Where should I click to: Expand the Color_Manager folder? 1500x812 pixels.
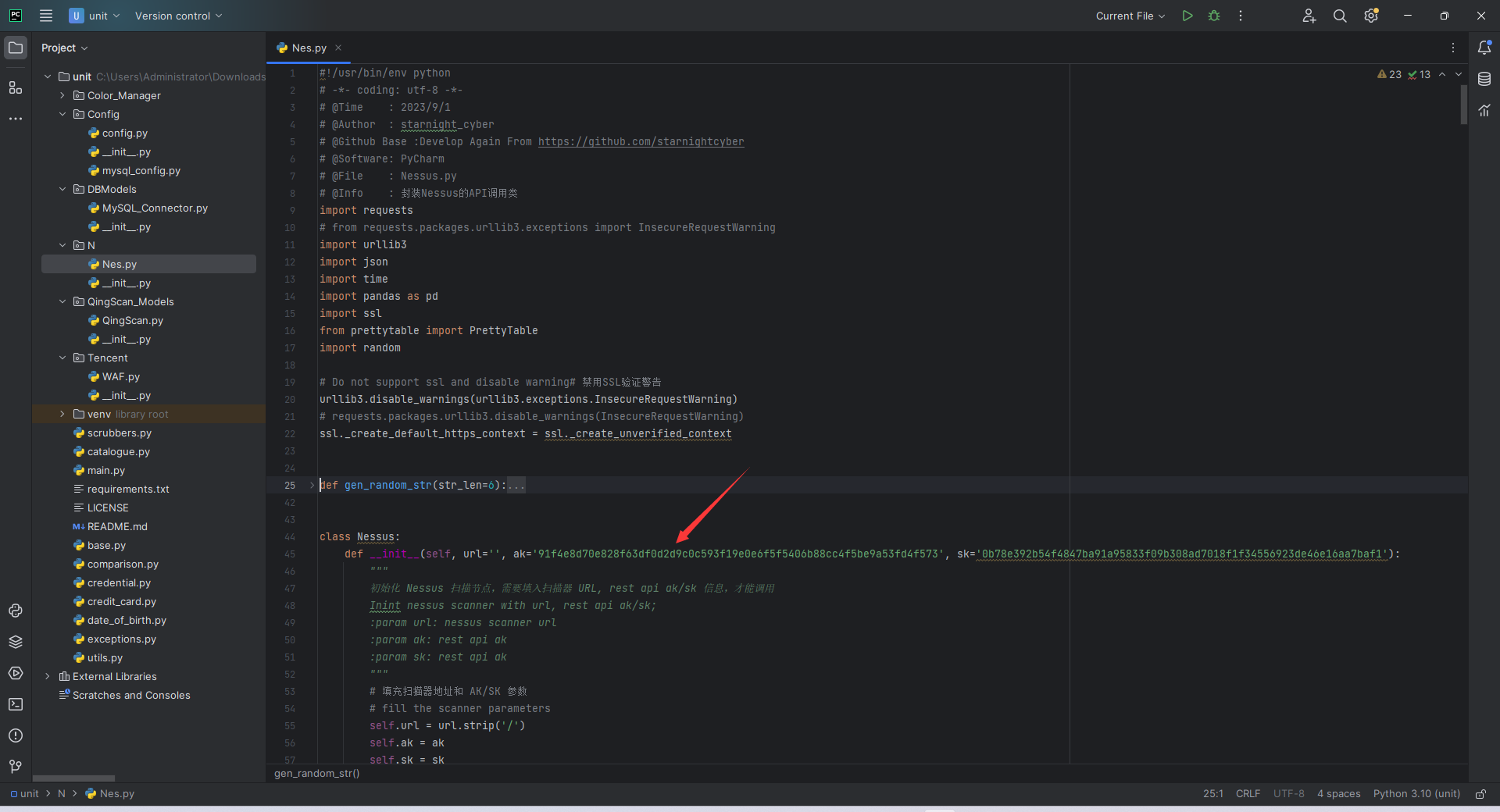pos(62,95)
